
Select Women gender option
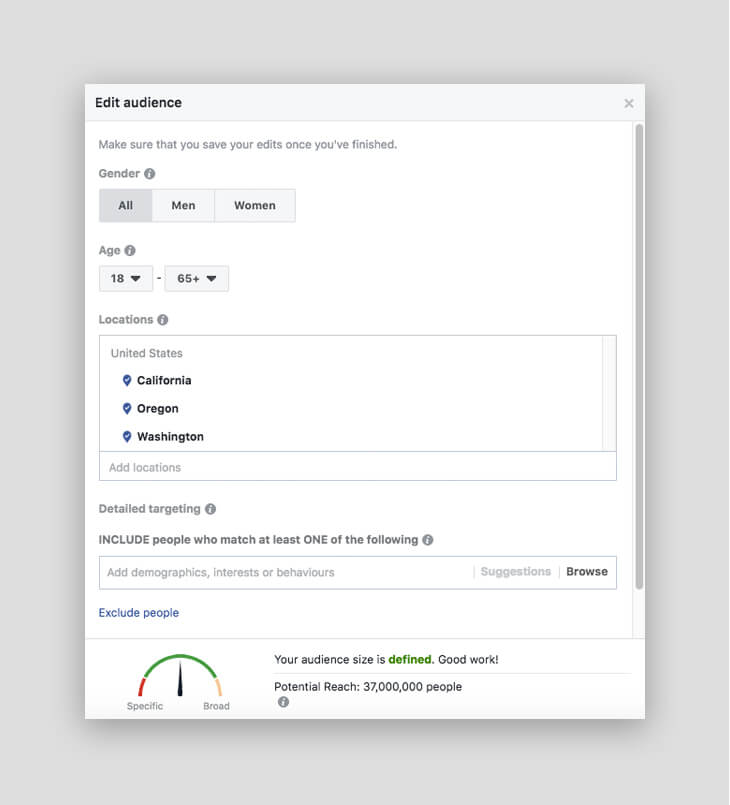pos(255,205)
